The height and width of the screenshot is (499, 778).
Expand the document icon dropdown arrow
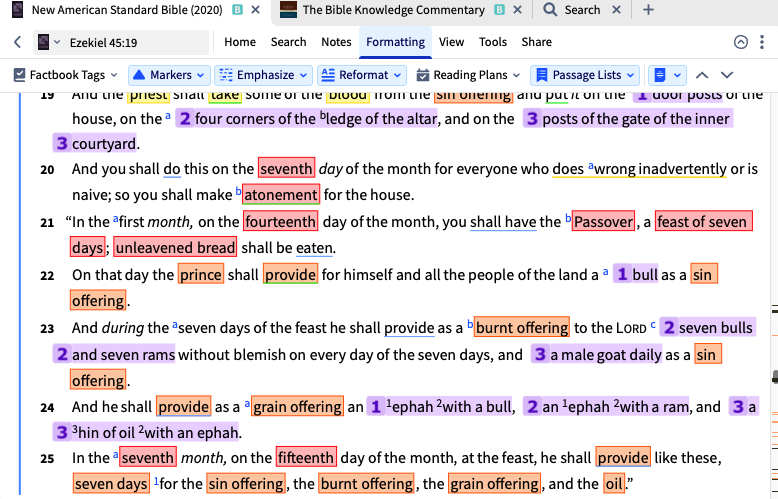(677, 75)
